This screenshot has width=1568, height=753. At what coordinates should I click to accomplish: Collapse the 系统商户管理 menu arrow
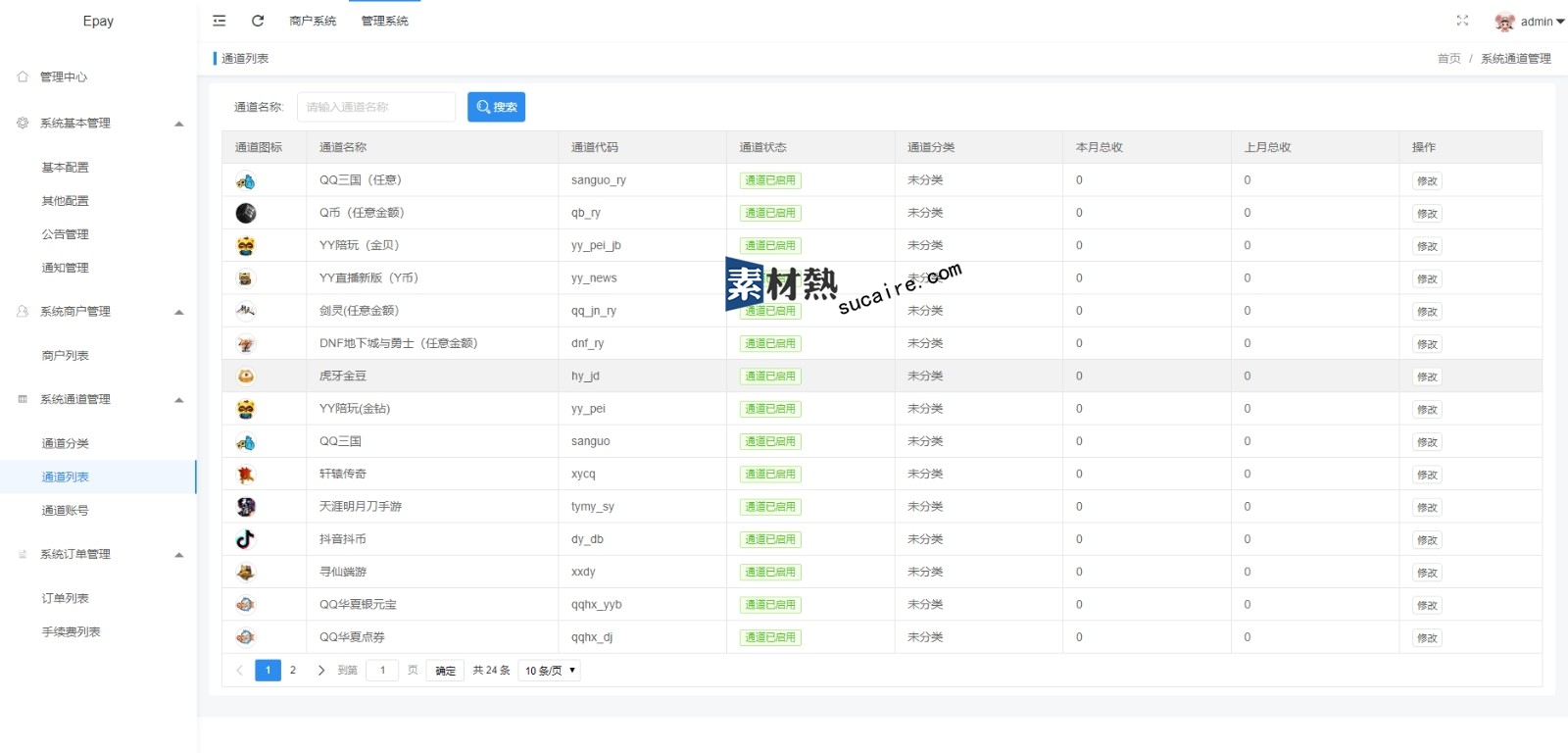pos(179,312)
